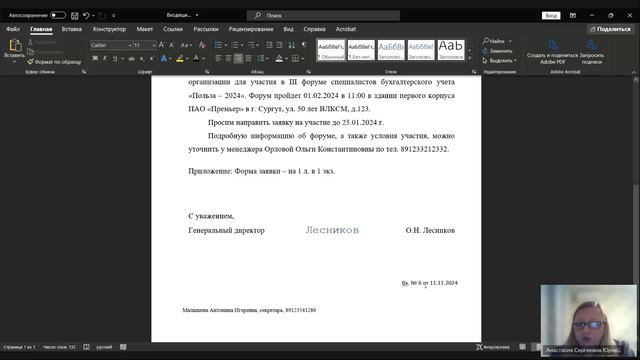Switch to the Вставка tab
This screenshot has width=640, height=360.
[72, 29]
